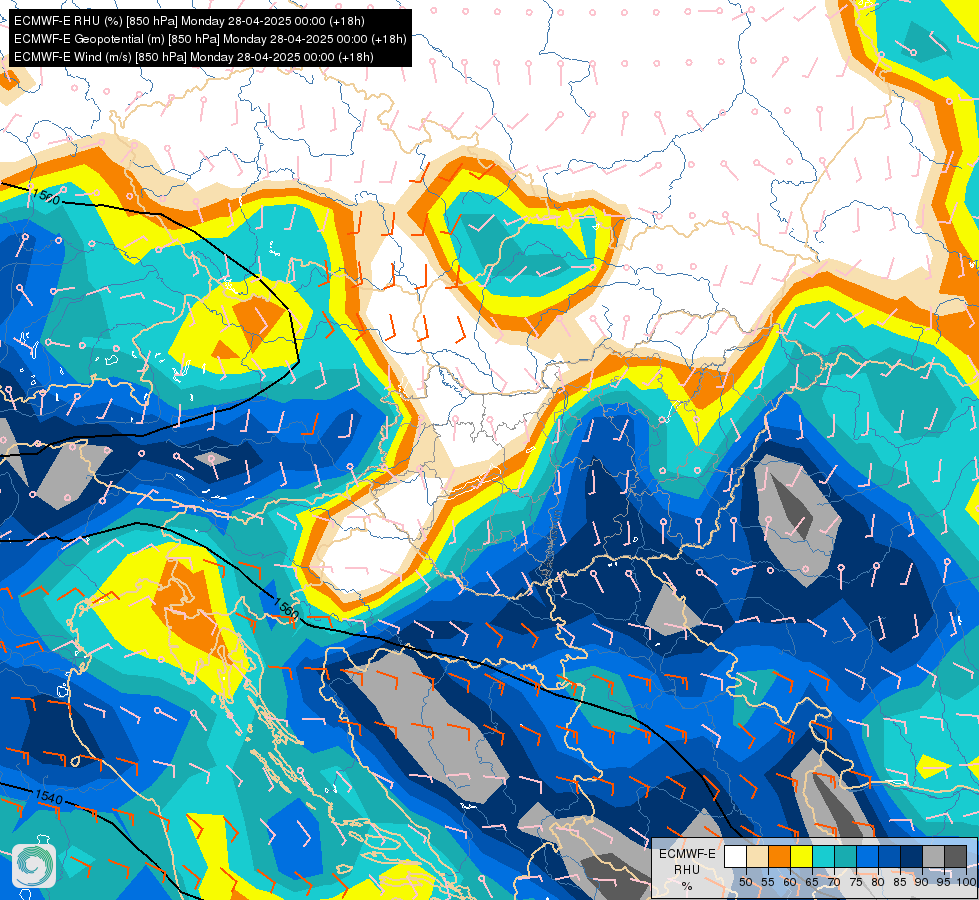Image resolution: width=979 pixels, height=900 pixels.
Task: Select the dark grey 95–100% legend swatch
Action: 955,856
